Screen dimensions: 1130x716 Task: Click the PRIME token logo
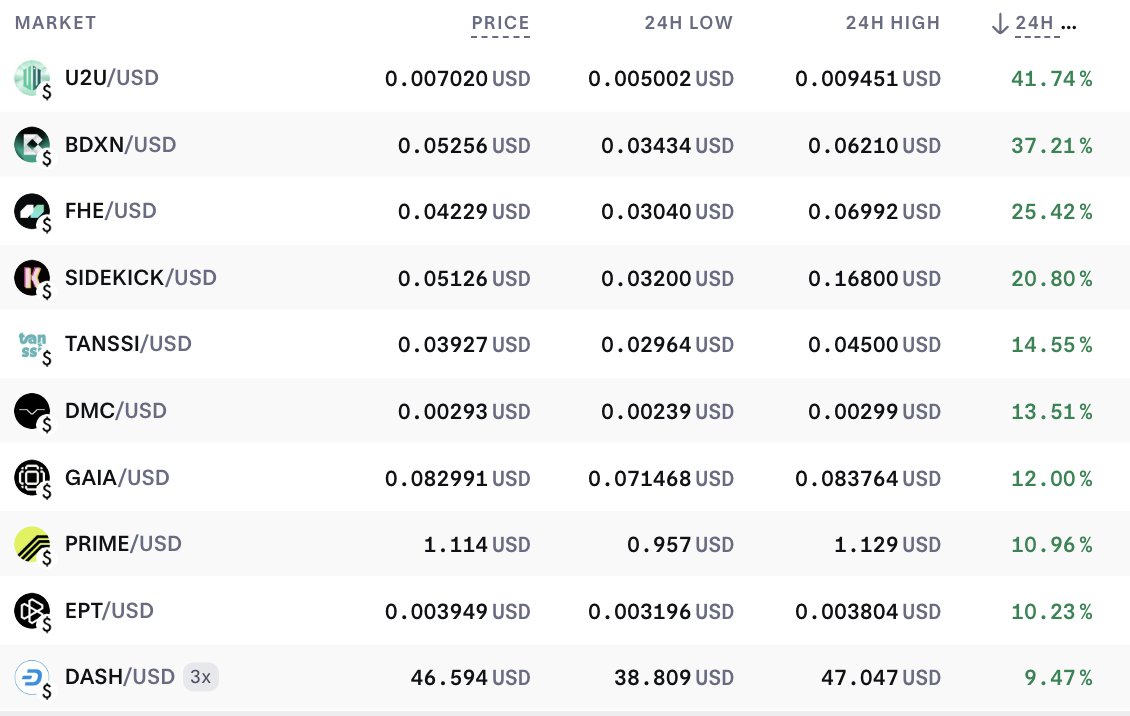click(x=28, y=544)
